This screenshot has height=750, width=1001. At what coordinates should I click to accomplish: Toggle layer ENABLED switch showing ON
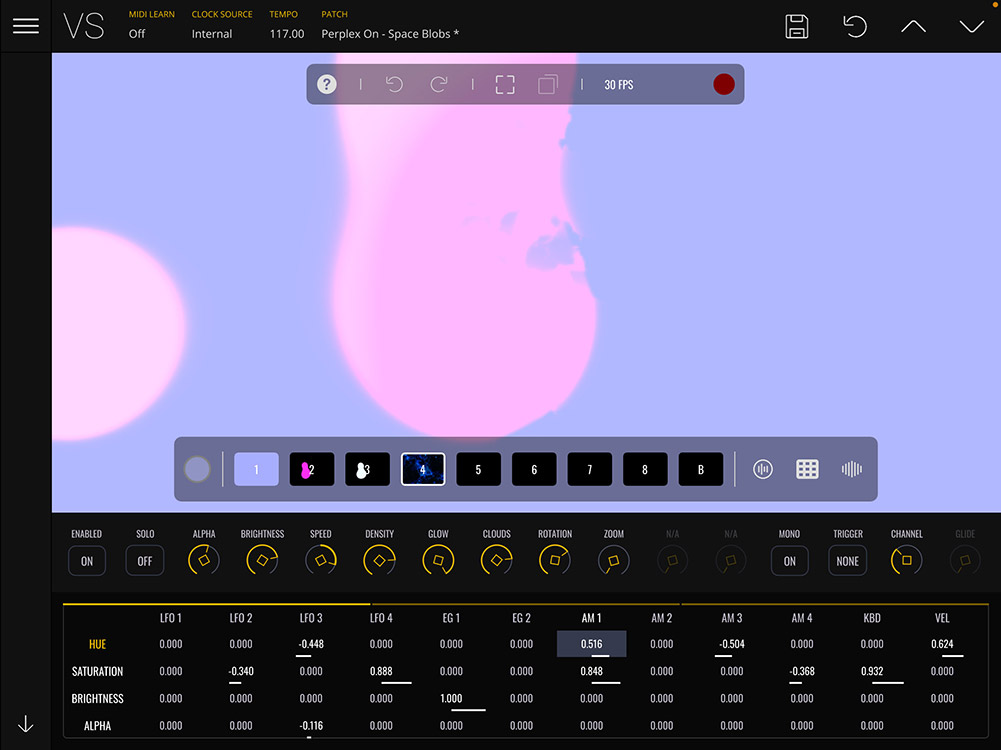click(x=87, y=561)
